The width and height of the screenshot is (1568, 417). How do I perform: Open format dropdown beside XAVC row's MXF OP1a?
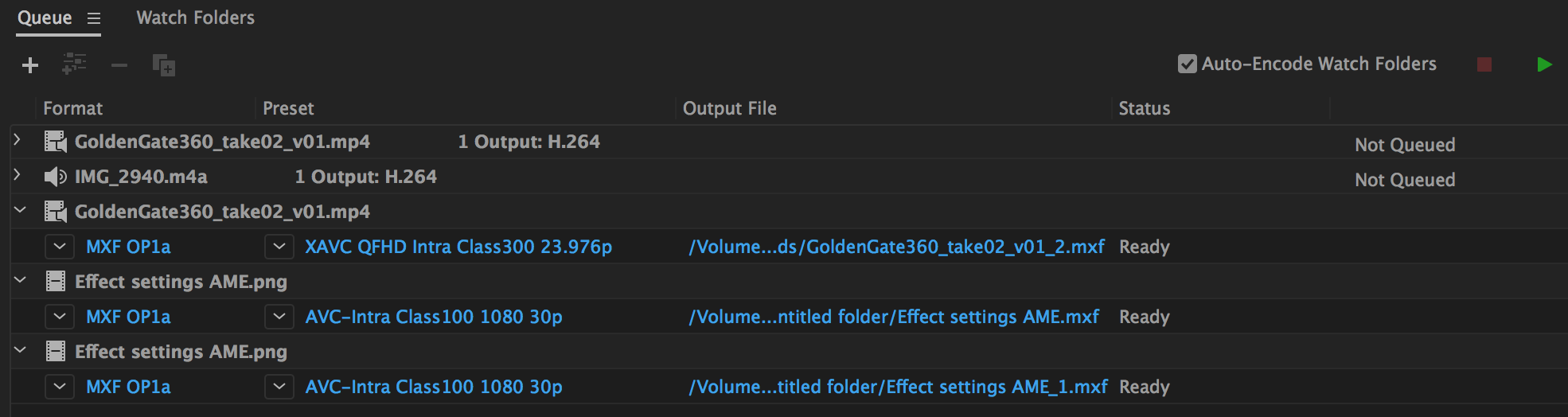pos(60,247)
